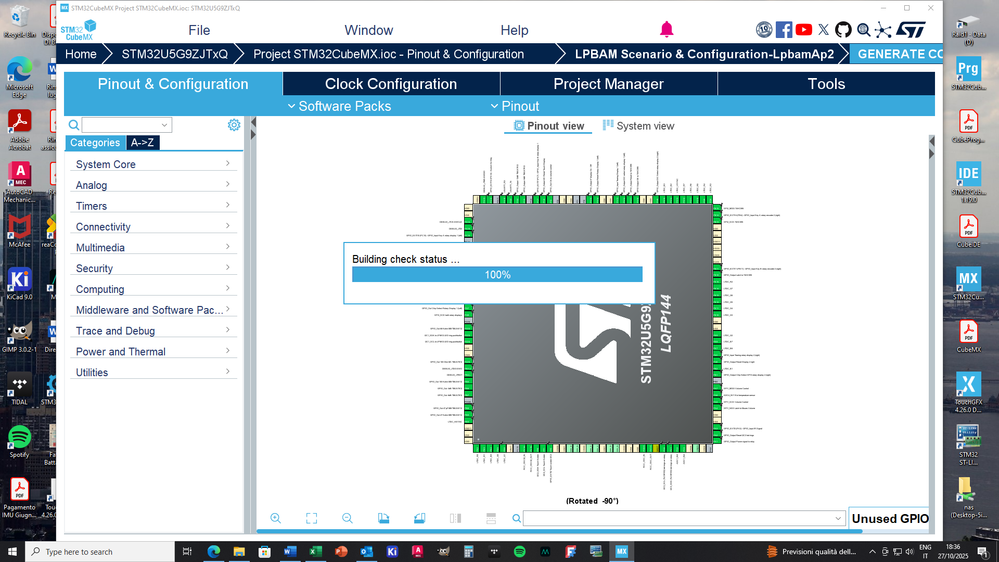
Task: Click into the pin search input field
Action: click(x=678, y=519)
